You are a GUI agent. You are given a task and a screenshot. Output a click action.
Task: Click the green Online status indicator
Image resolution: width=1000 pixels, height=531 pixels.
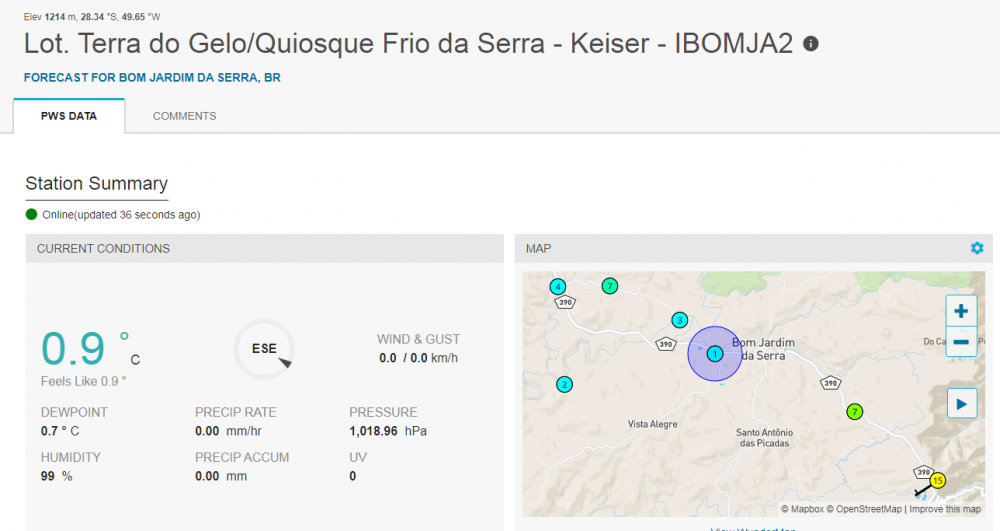tap(32, 214)
